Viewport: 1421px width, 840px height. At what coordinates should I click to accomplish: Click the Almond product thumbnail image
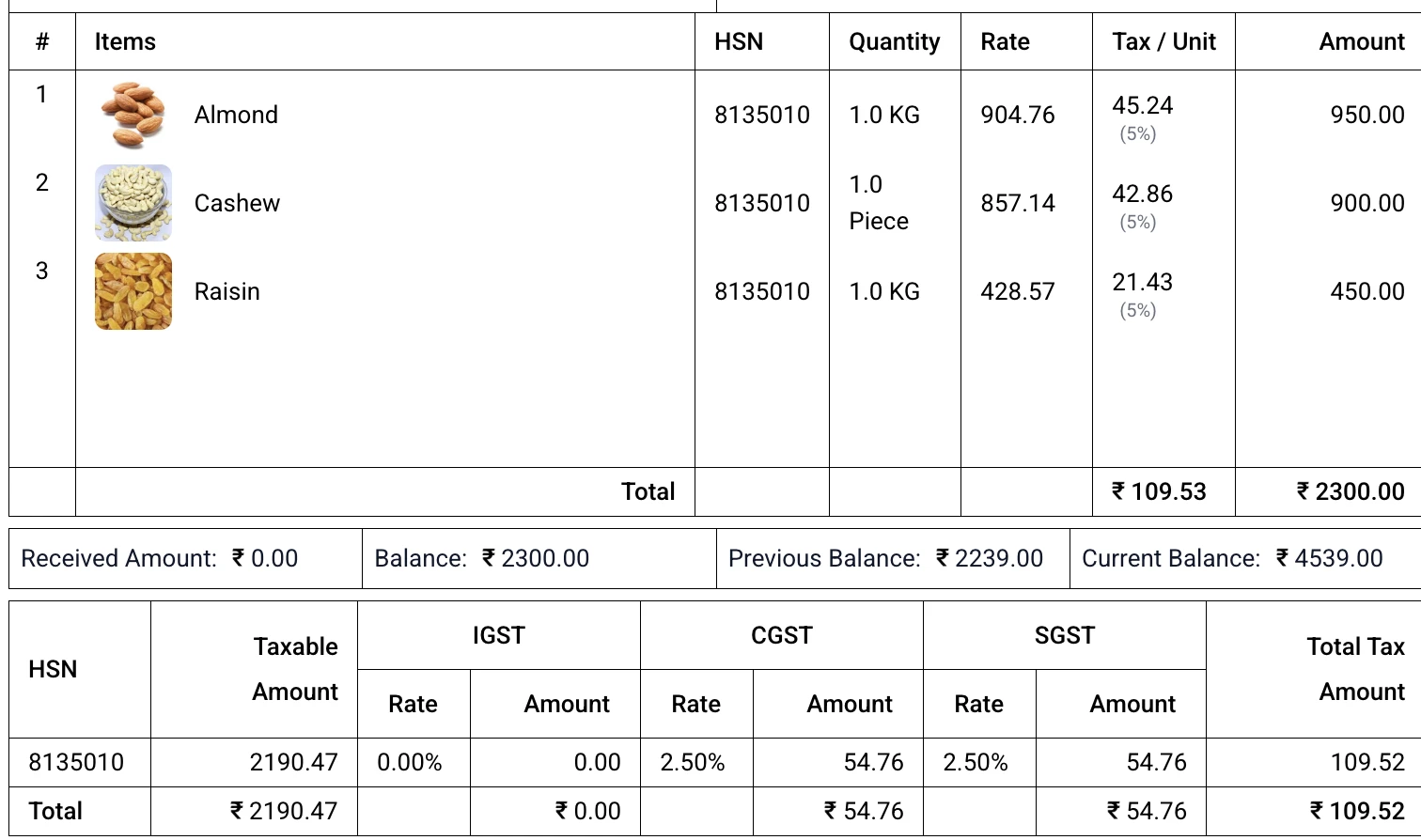[x=133, y=115]
